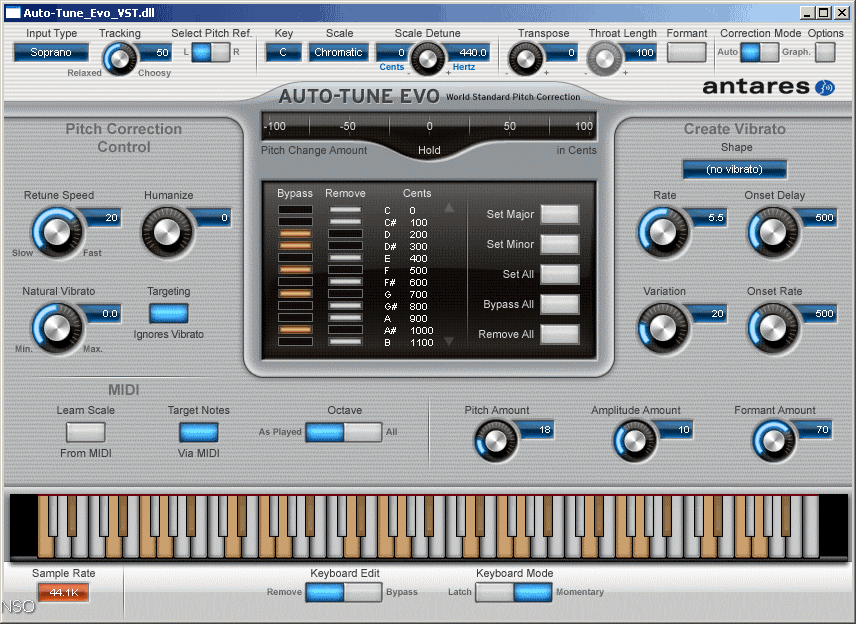
Task: Click the Retune Speed value field 20
Action: pos(104,217)
